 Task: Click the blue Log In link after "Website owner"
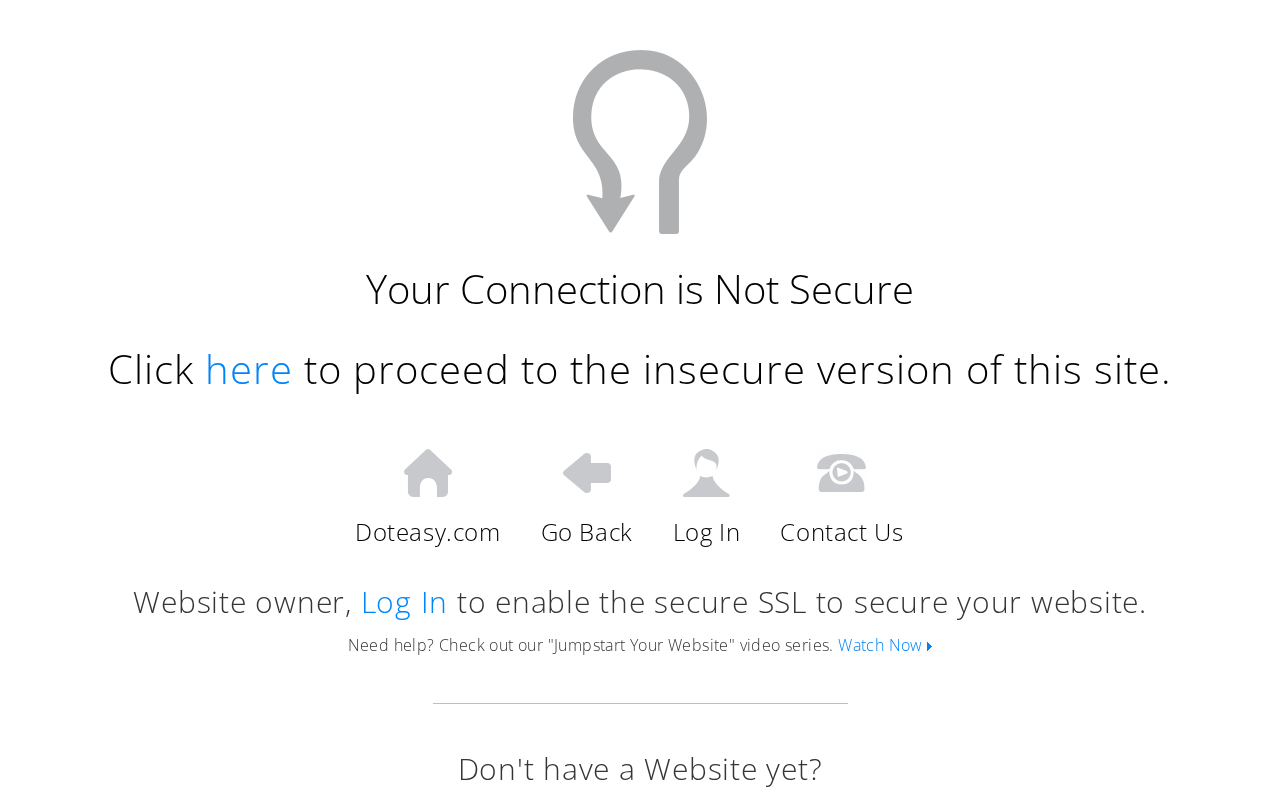pyautogui.click(x=404, y=602)
